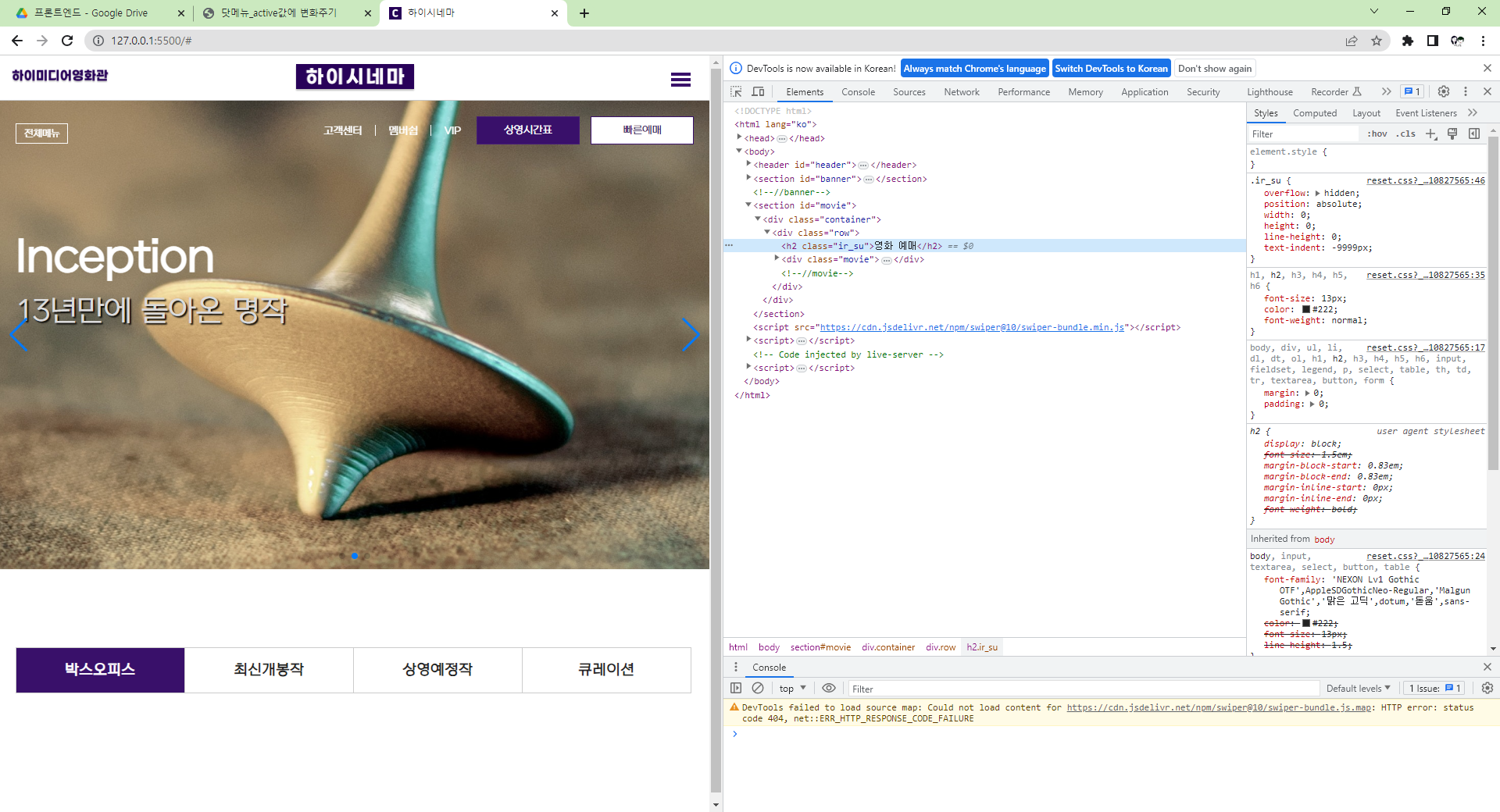Expand more DevTools tabs chevron
This screenshot has width=1500, height=812.
1386,91
